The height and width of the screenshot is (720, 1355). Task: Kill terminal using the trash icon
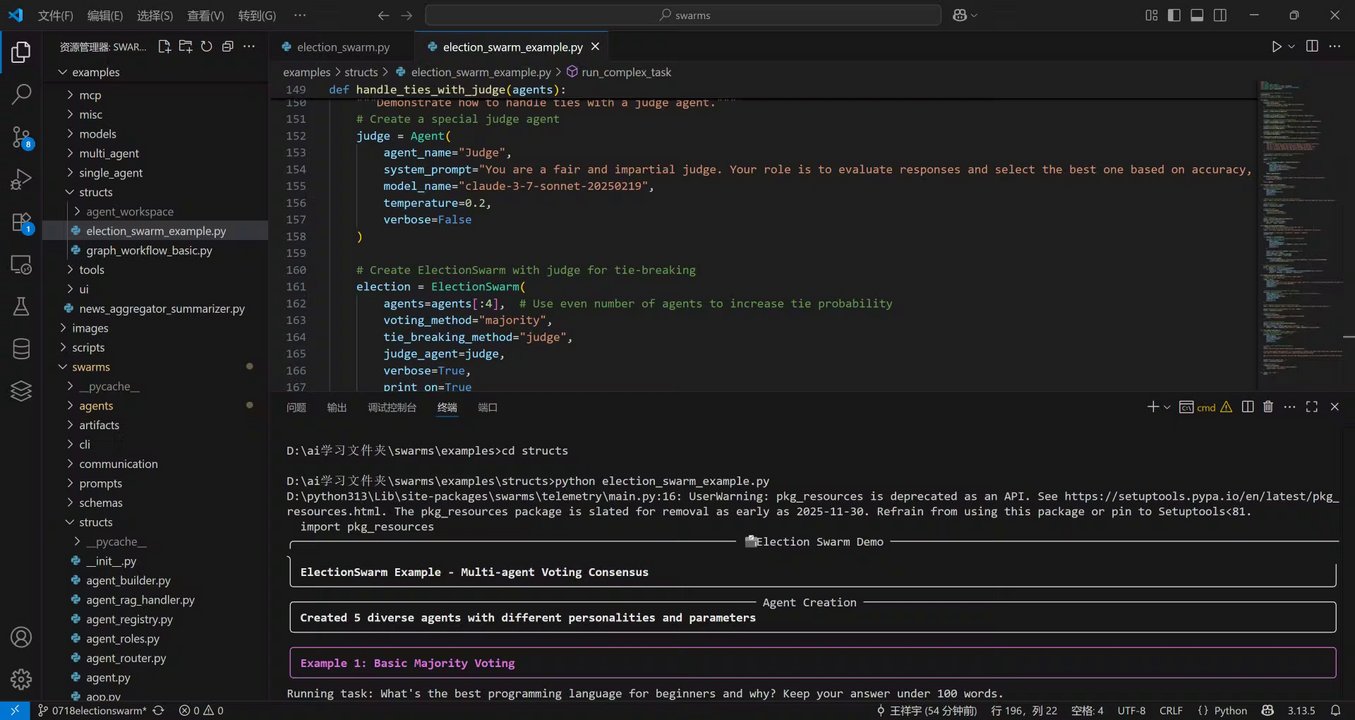click(1268, 407)
